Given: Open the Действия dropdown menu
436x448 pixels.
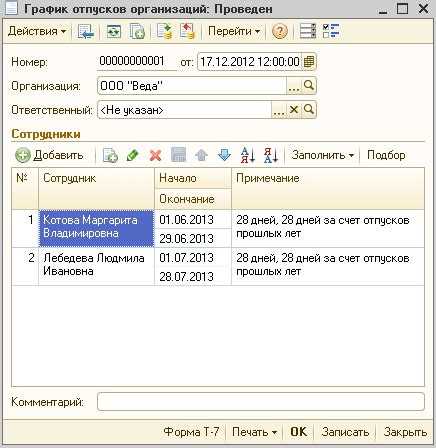Looking at the screenshot, I should tap(37, 31).
